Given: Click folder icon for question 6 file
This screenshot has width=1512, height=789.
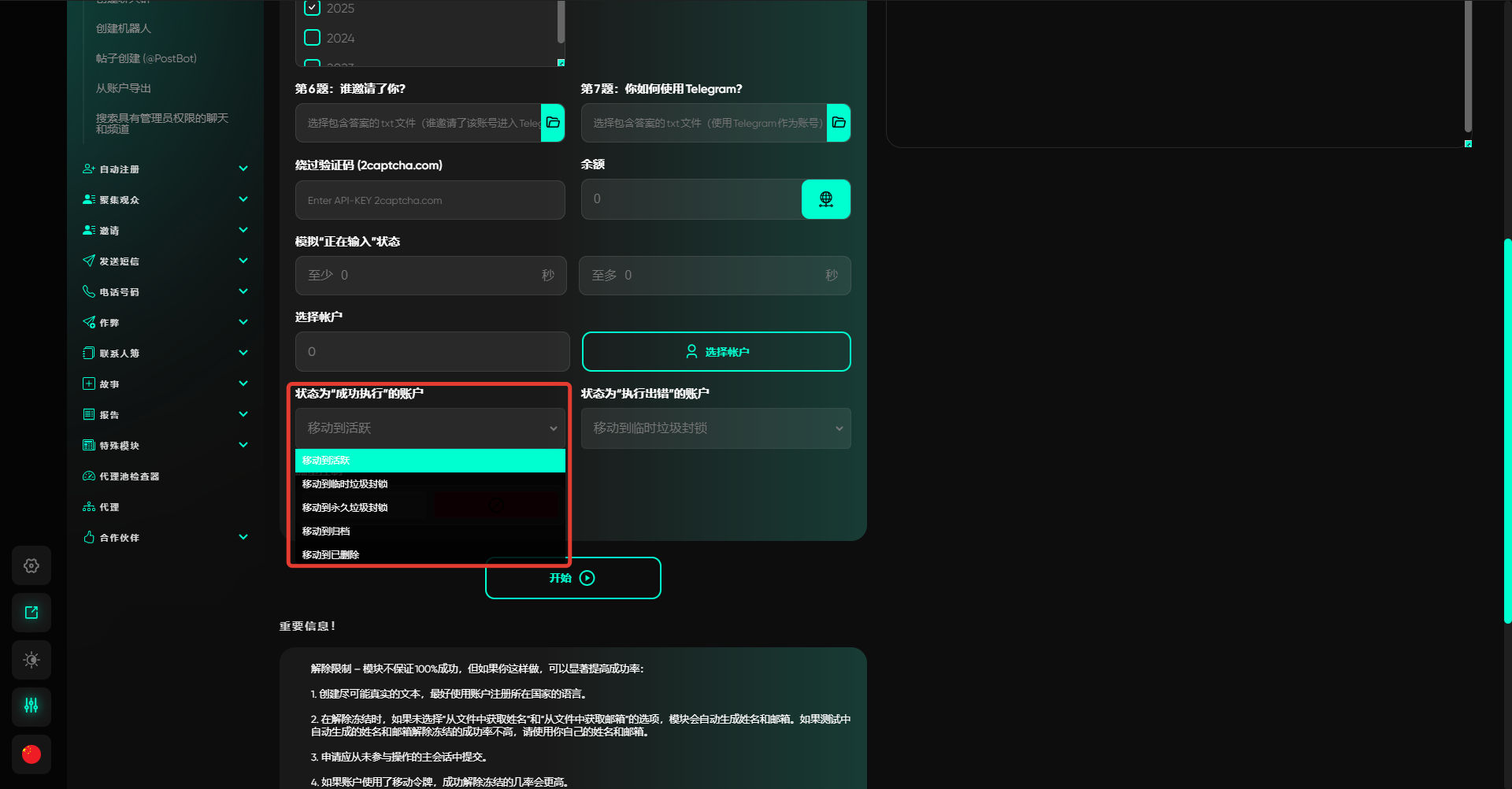Looking at the screenshot, I should 553,123.
